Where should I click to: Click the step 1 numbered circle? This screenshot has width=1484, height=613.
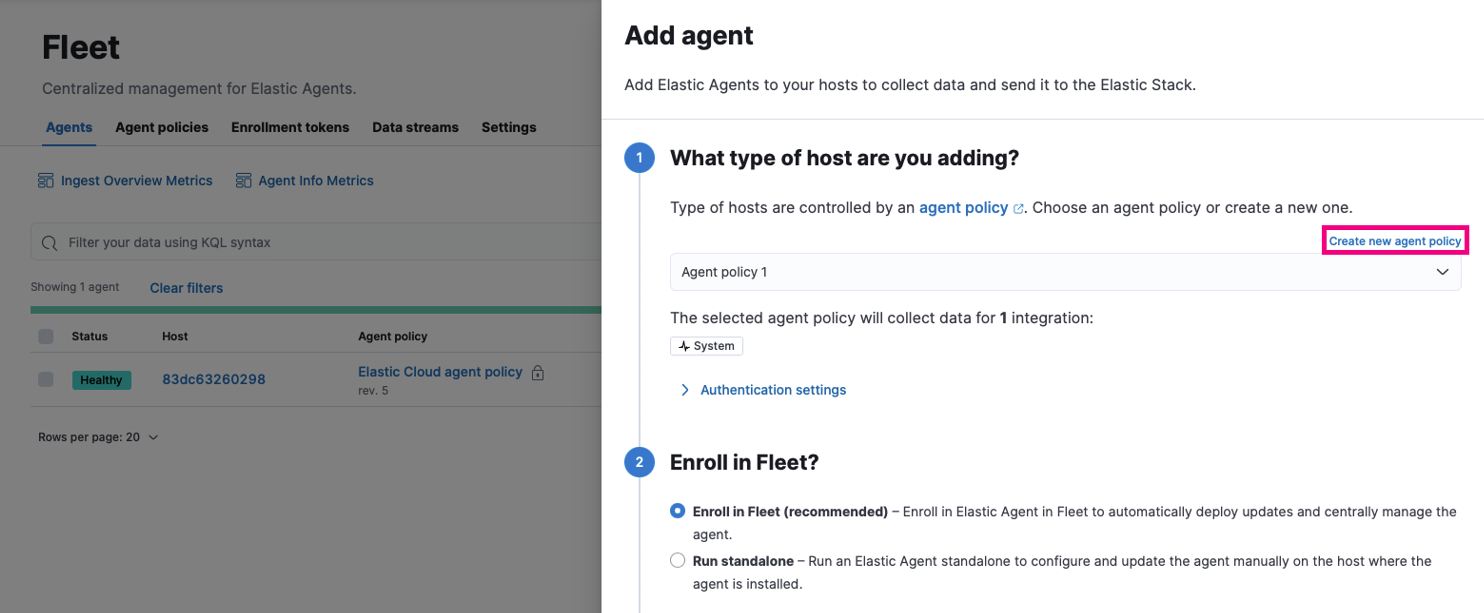639,157
